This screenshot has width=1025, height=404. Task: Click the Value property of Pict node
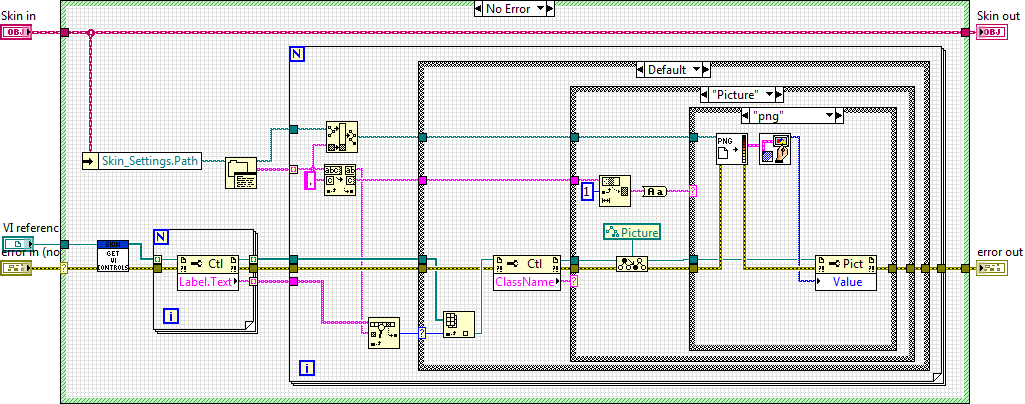846,282
